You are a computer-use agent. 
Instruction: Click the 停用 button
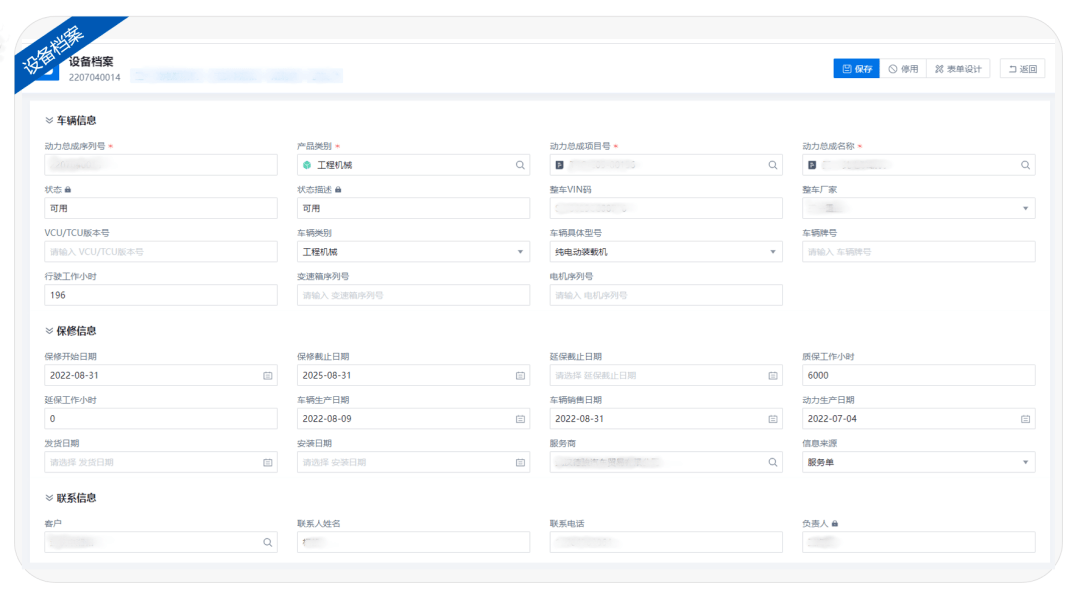point(903,69)
